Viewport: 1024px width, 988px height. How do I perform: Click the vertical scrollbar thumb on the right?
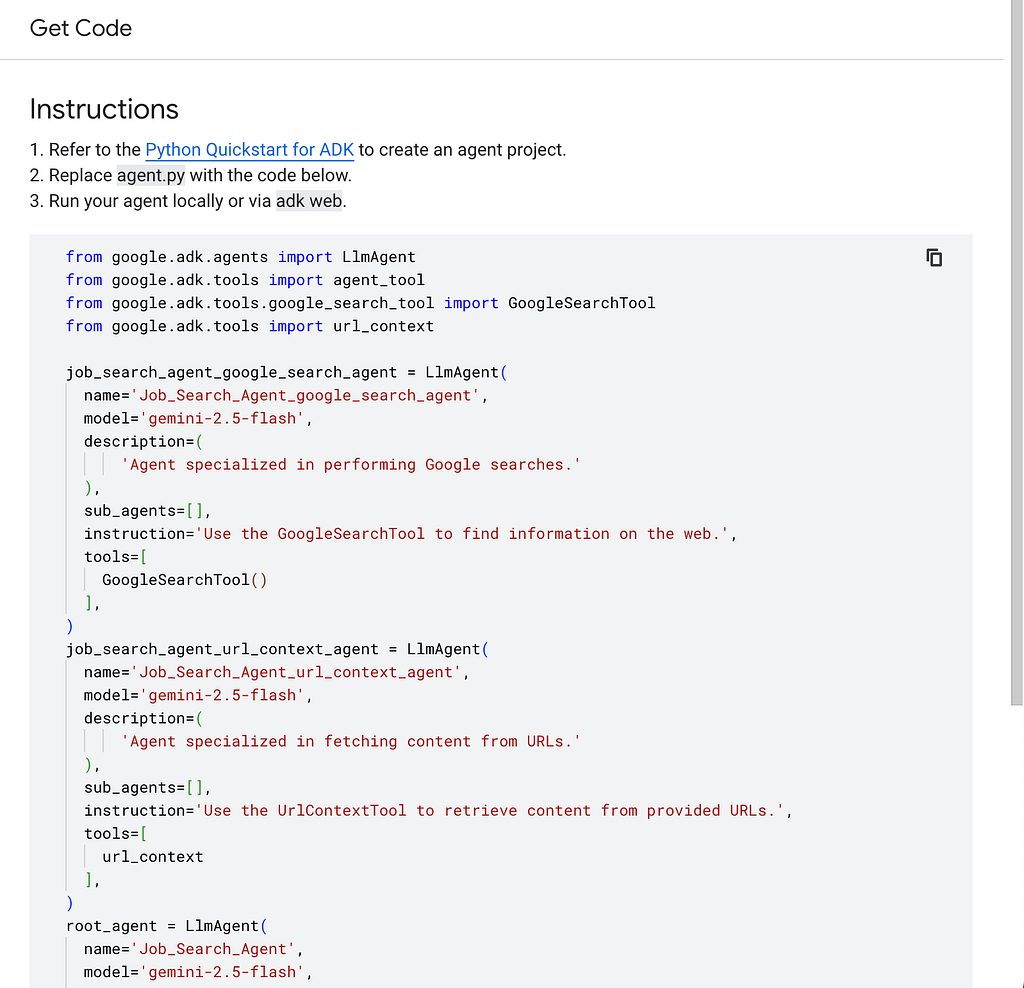point(1017,353)
